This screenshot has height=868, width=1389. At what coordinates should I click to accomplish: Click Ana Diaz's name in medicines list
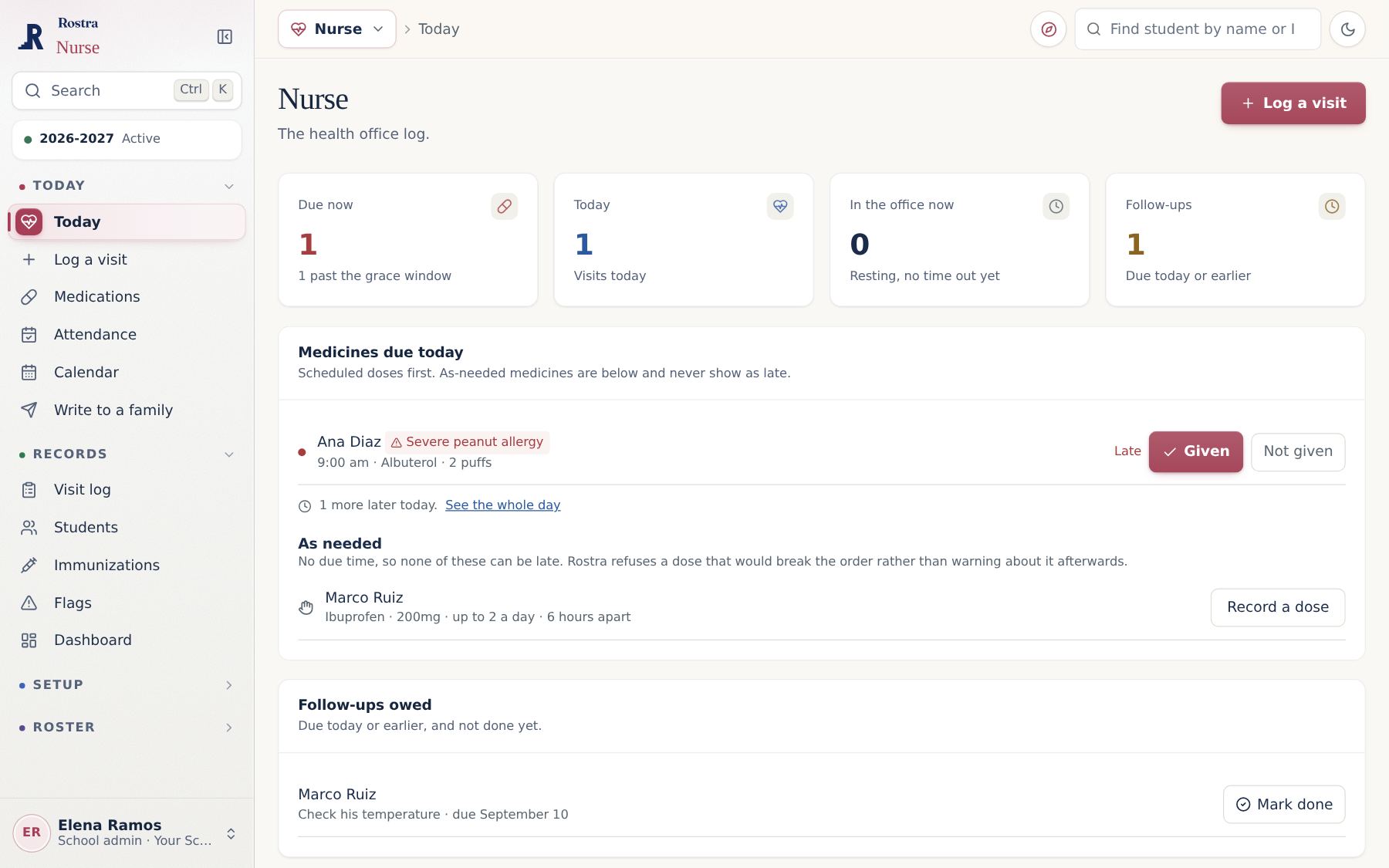(x=349, y=442)
